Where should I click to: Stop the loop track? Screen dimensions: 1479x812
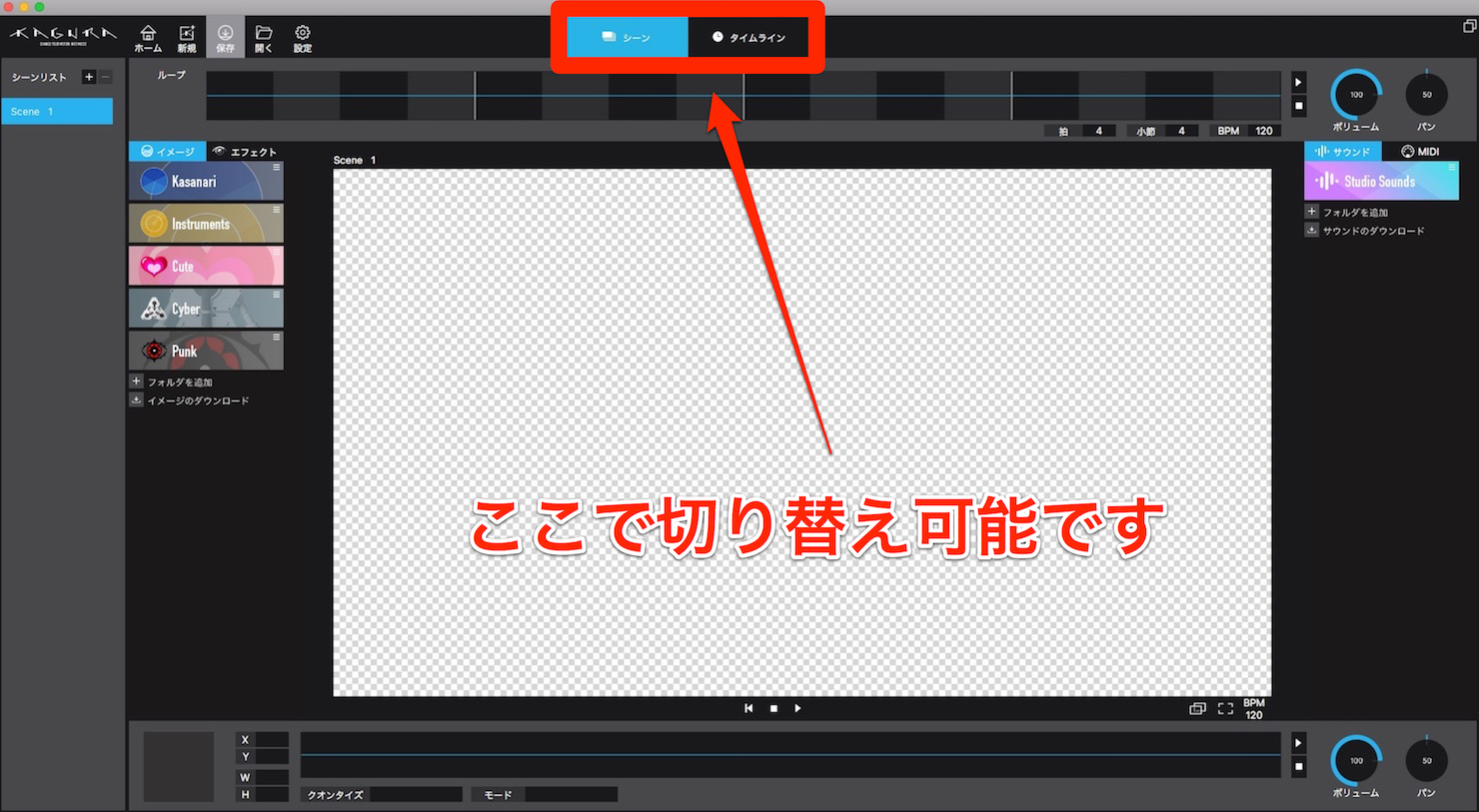[x=1298, y=106]
